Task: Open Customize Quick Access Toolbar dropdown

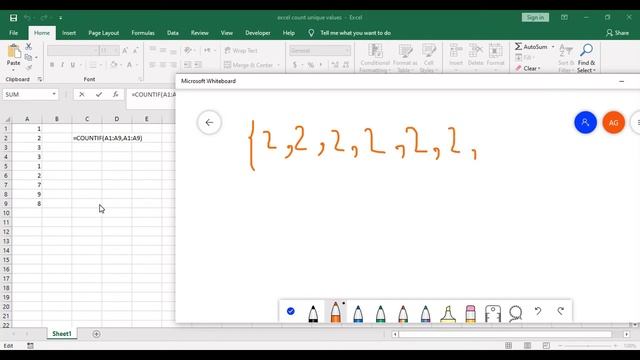Action: pos(60,18)
